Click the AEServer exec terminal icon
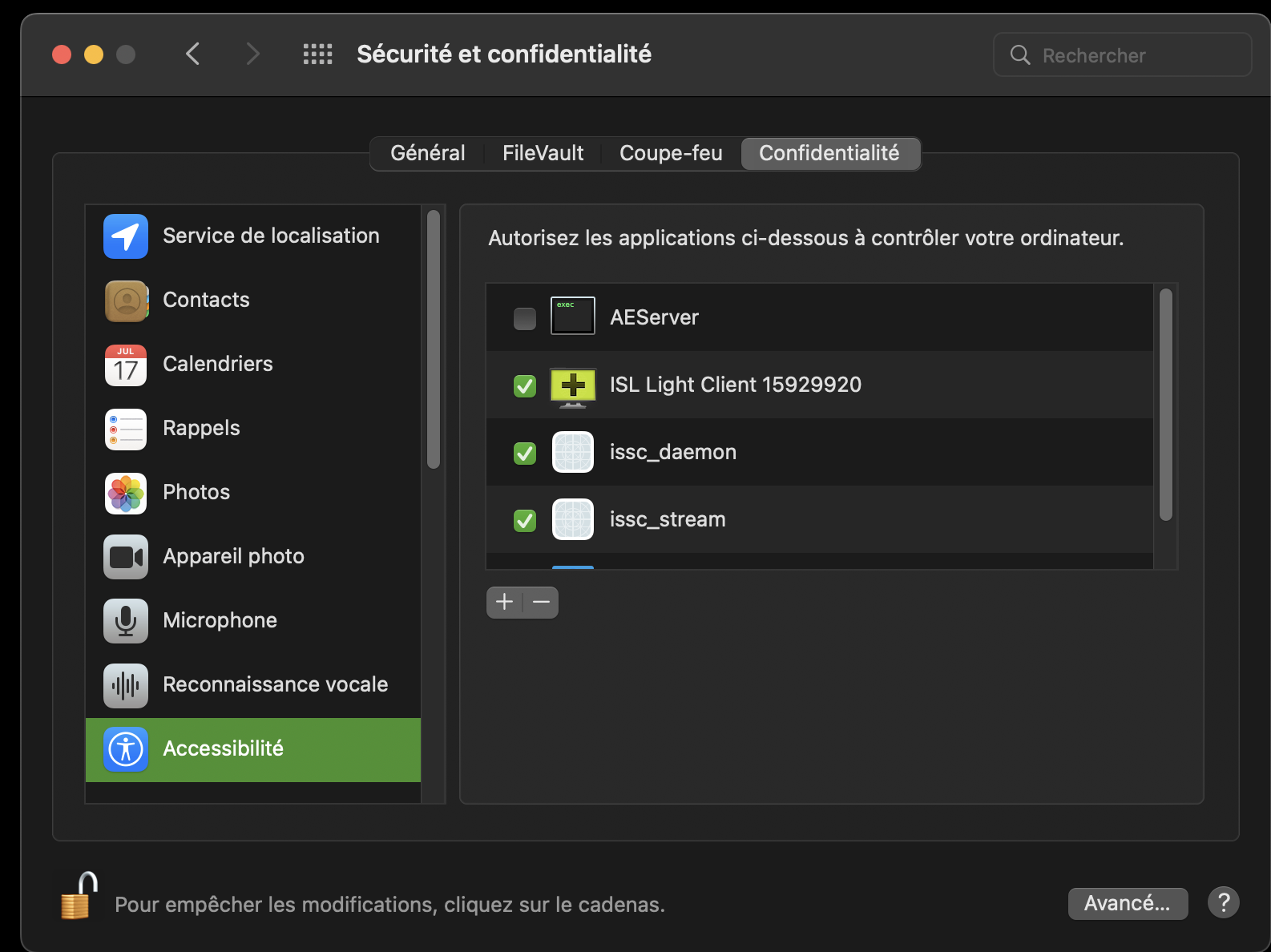 tap(573, 316)
